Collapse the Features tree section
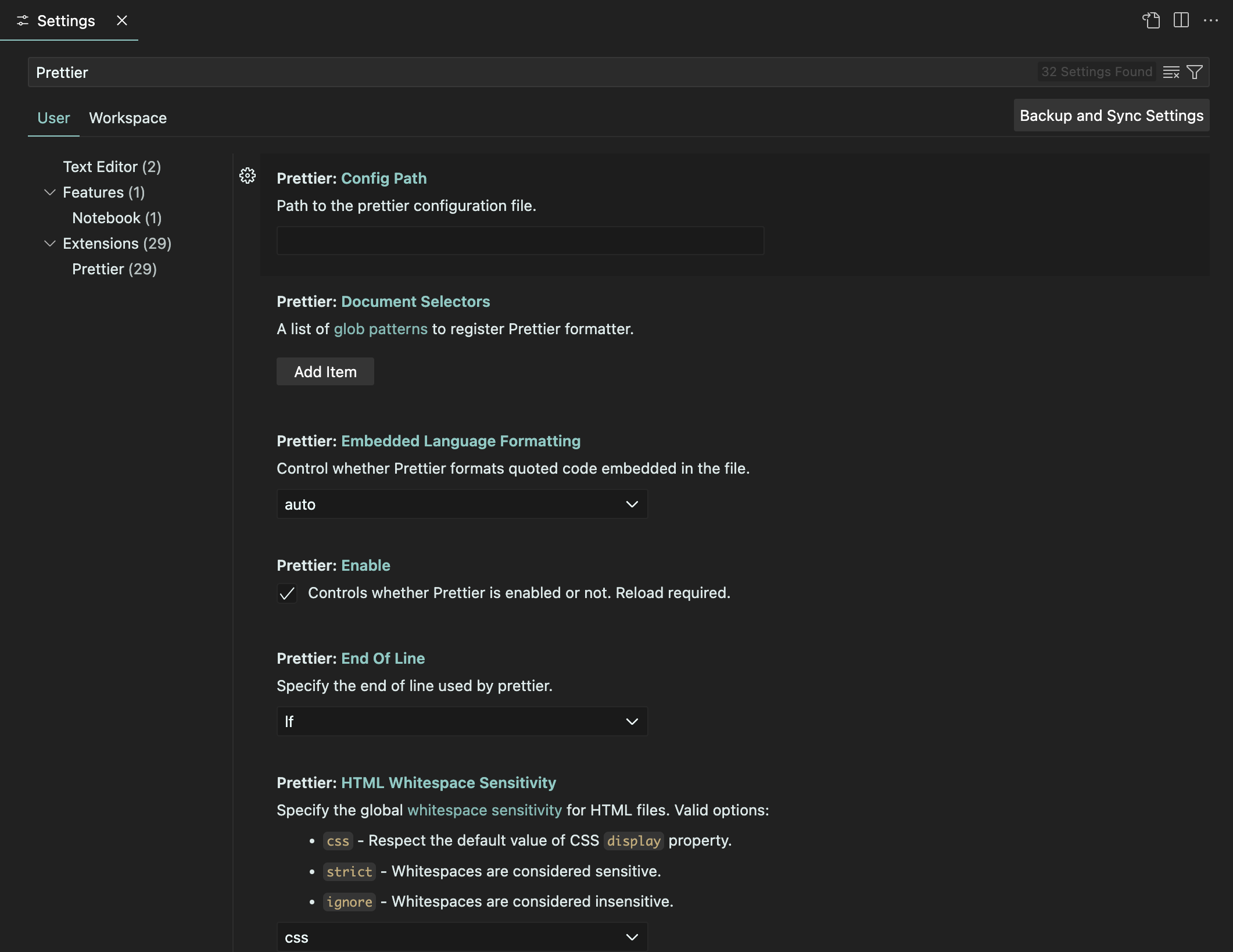 tap(50, 192)
